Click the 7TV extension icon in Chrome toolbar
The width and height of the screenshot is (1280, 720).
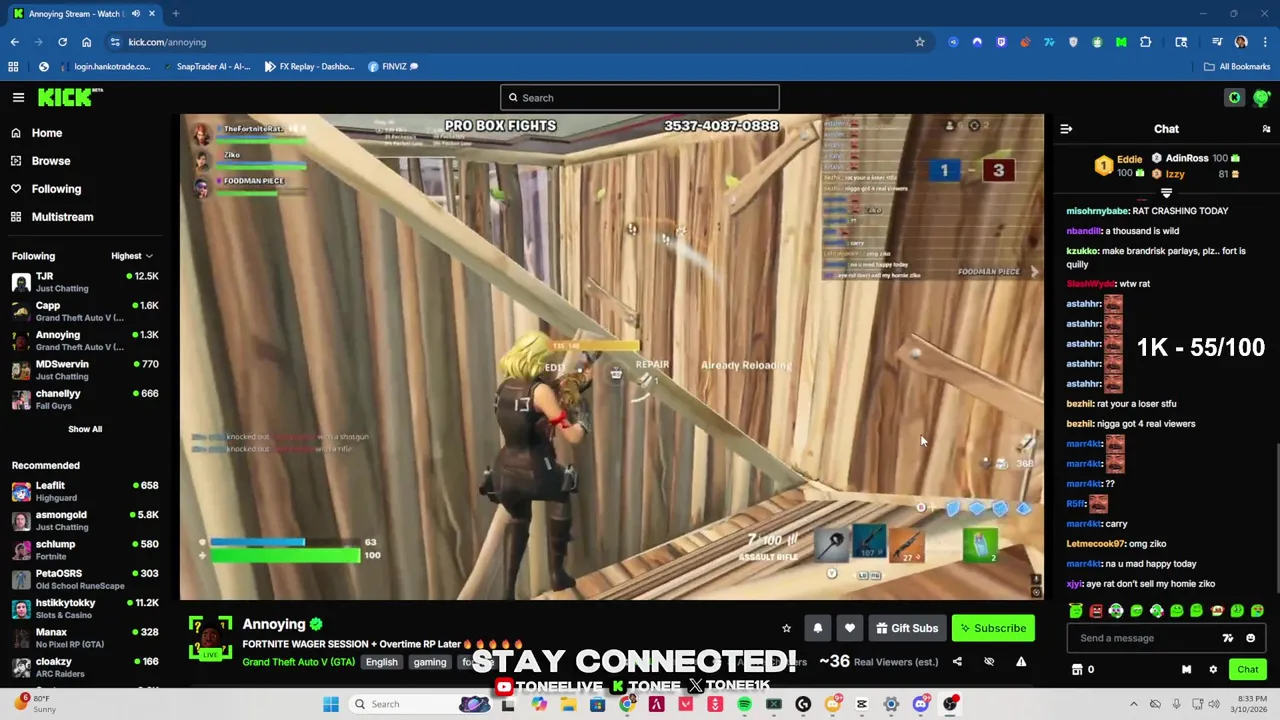tap(1049, 42)
